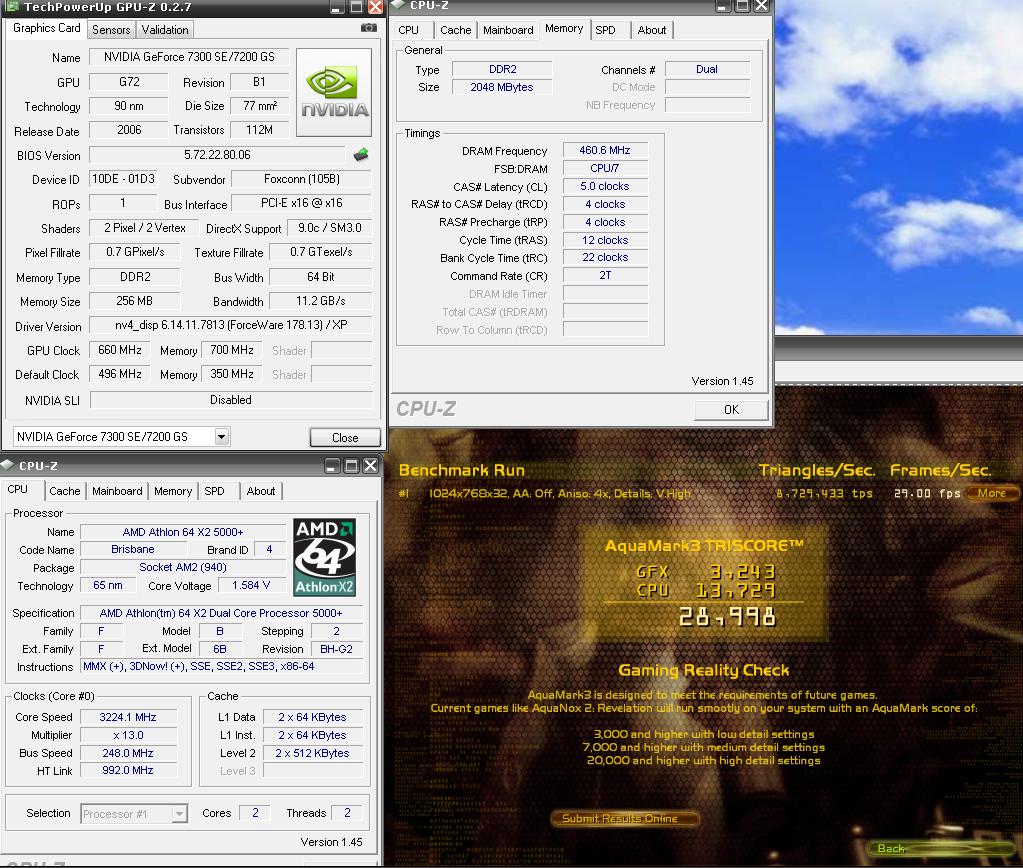Image resolution: width=1023 pixels, height=868 pixels.
Task: Click the Default Clock value 496 MHz
Action: (x=120, y=374)
